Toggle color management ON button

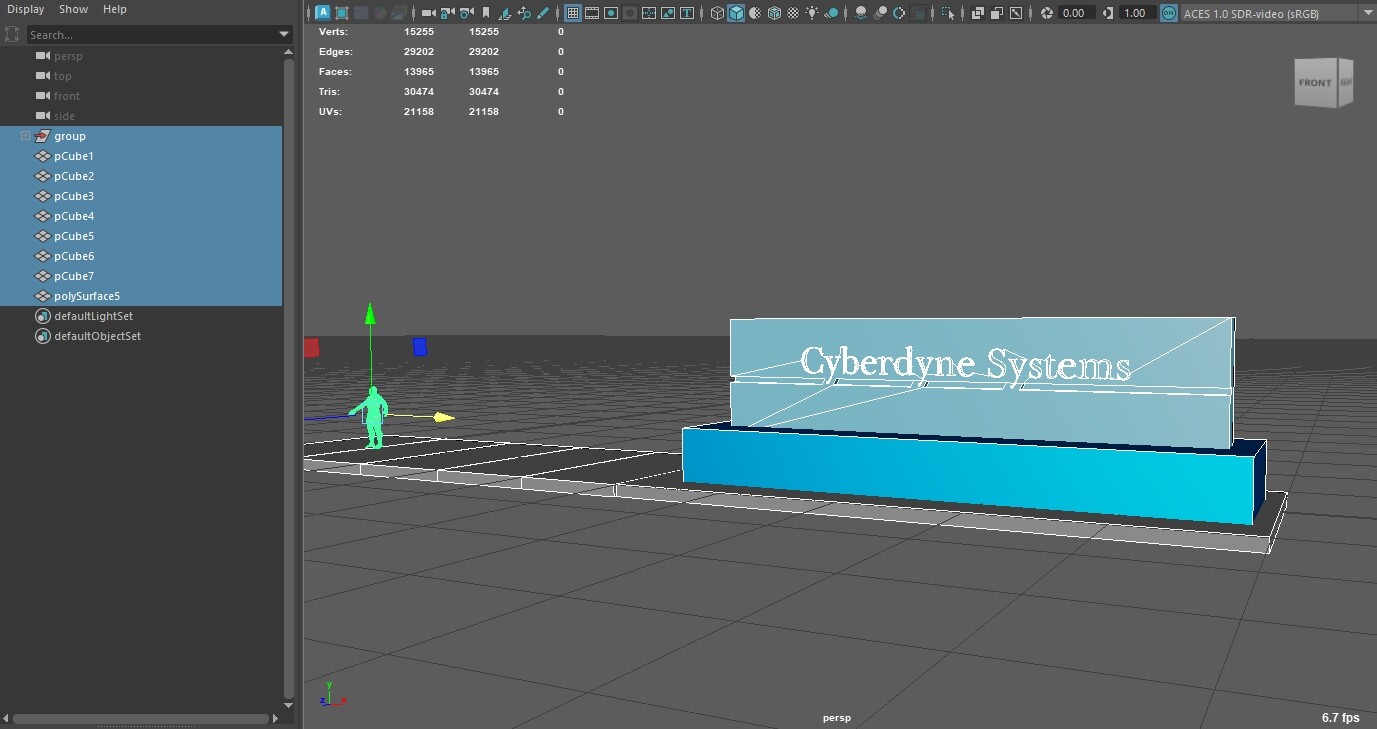coord(1168,13)
